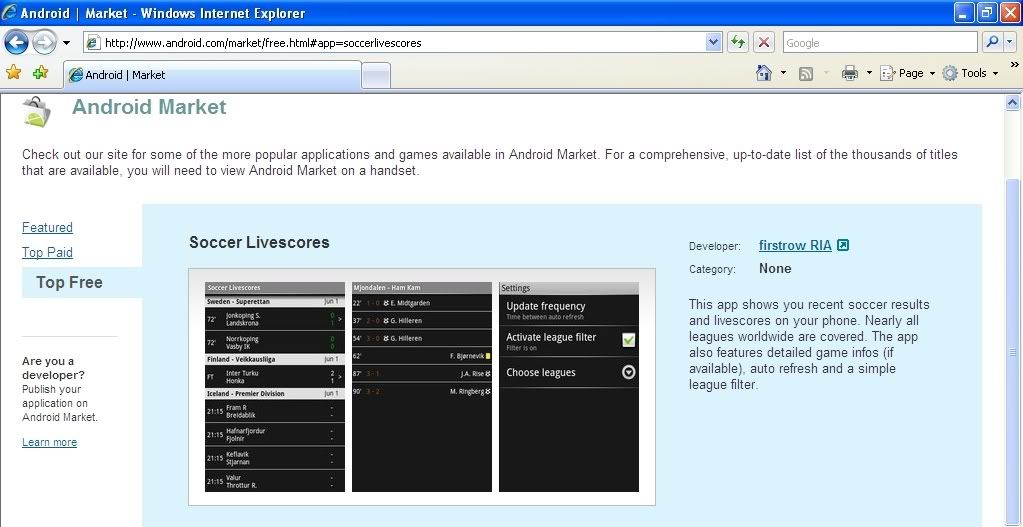The image size is (1023, 527).
Task: Click the page icon in address bar
Action: click(94, 43)
